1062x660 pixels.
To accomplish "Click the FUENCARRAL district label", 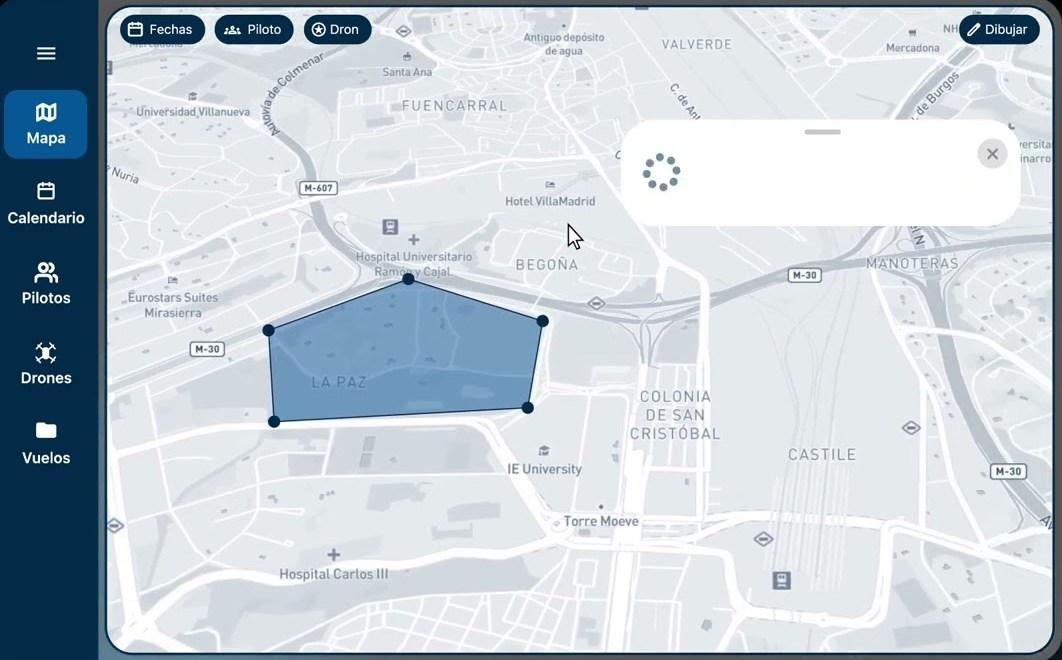I will click(454, 106).
